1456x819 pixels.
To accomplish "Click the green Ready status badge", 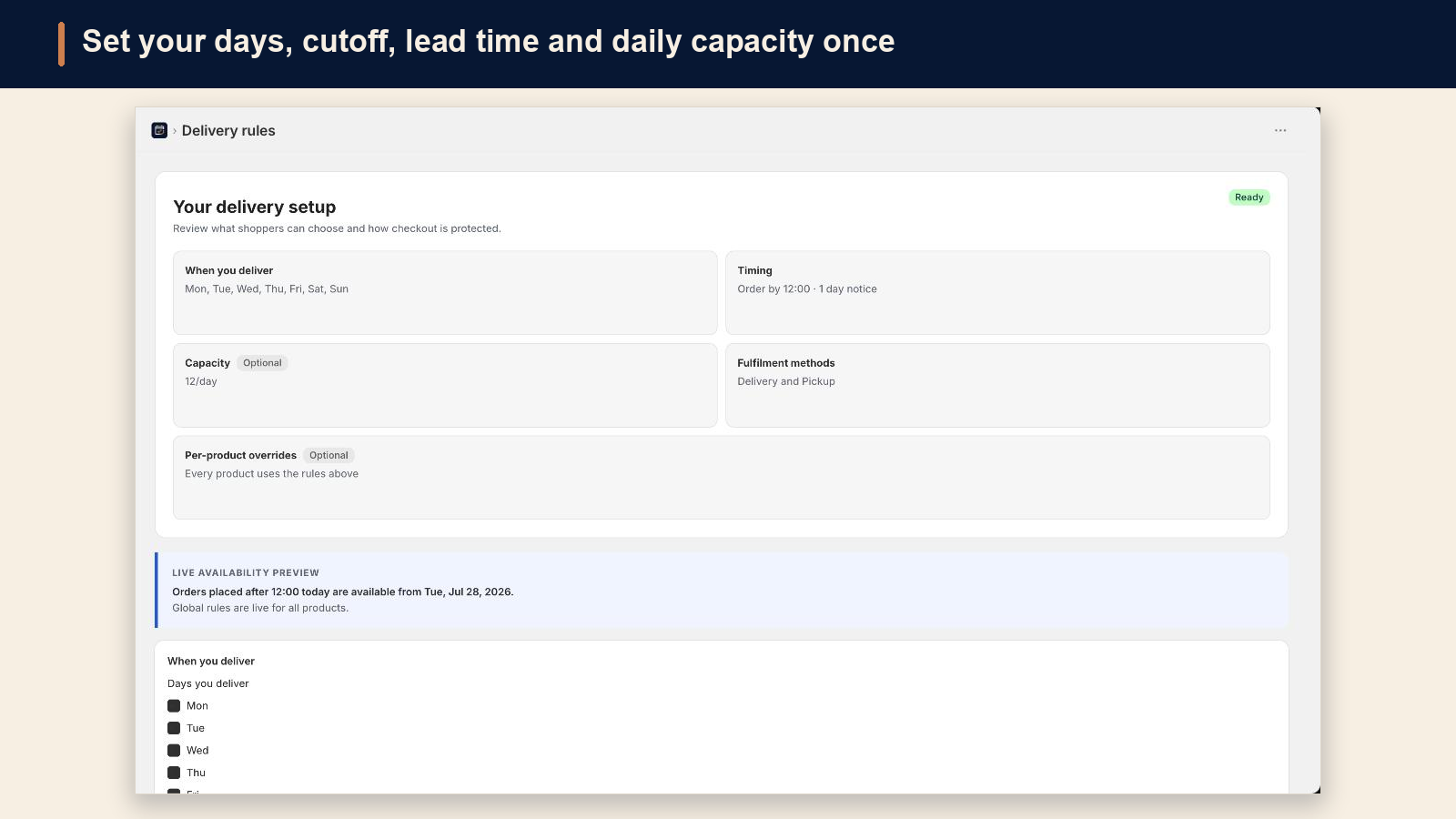I will click(1249, 197).
